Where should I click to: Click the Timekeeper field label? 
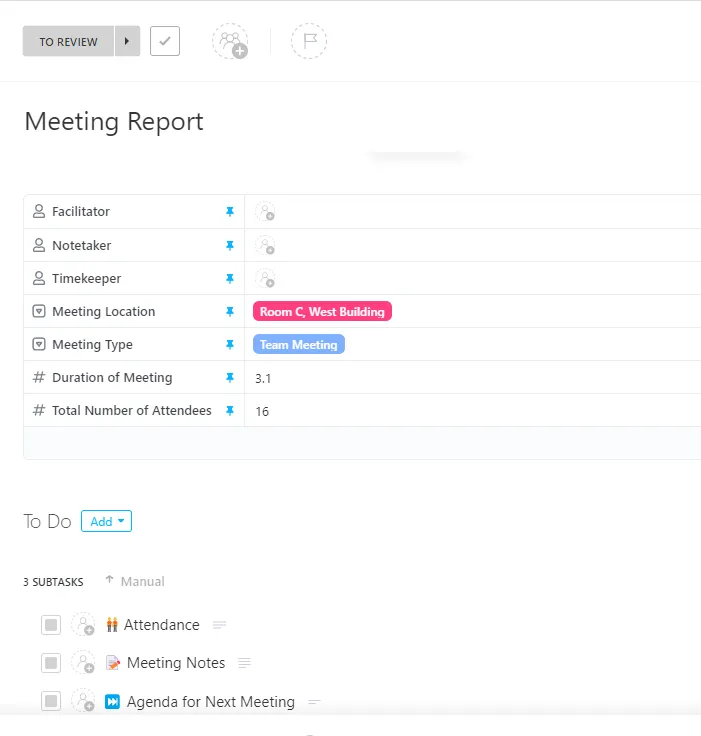86,279
